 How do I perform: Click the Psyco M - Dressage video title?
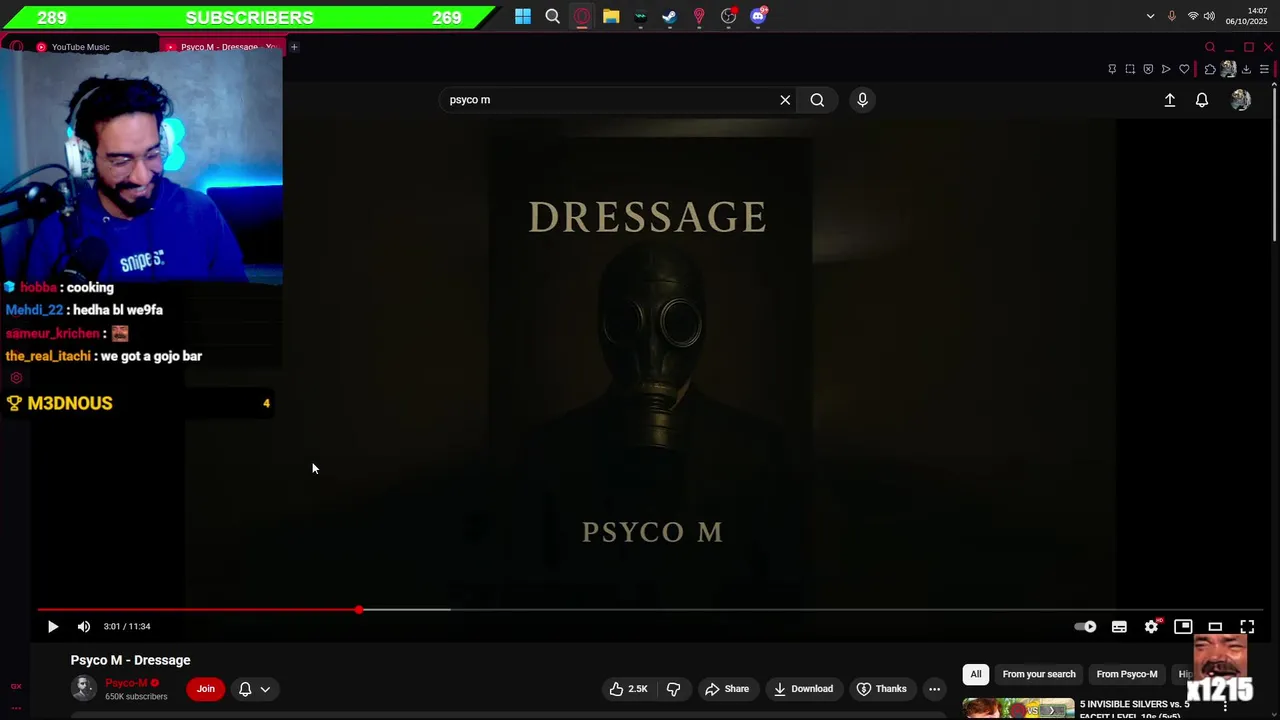pyautogui.click(x=130, y=660)
